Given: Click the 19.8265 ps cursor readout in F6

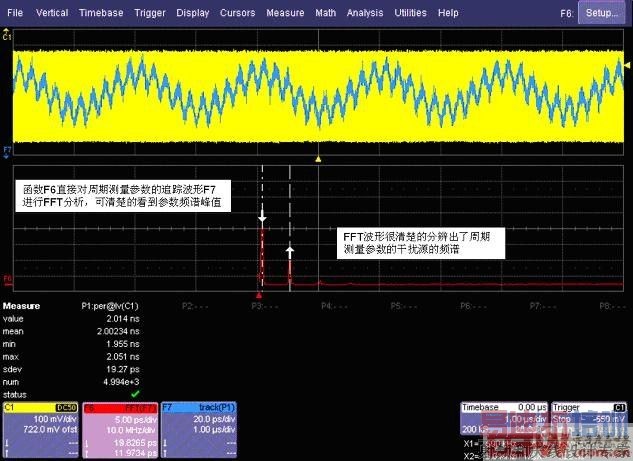Looking at the screenshot, I should click(135, 443).
